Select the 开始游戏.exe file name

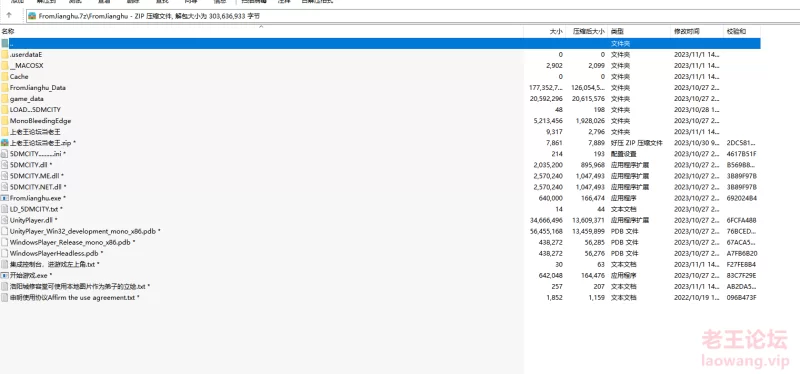pyautogui.click(x=31, y=276)
